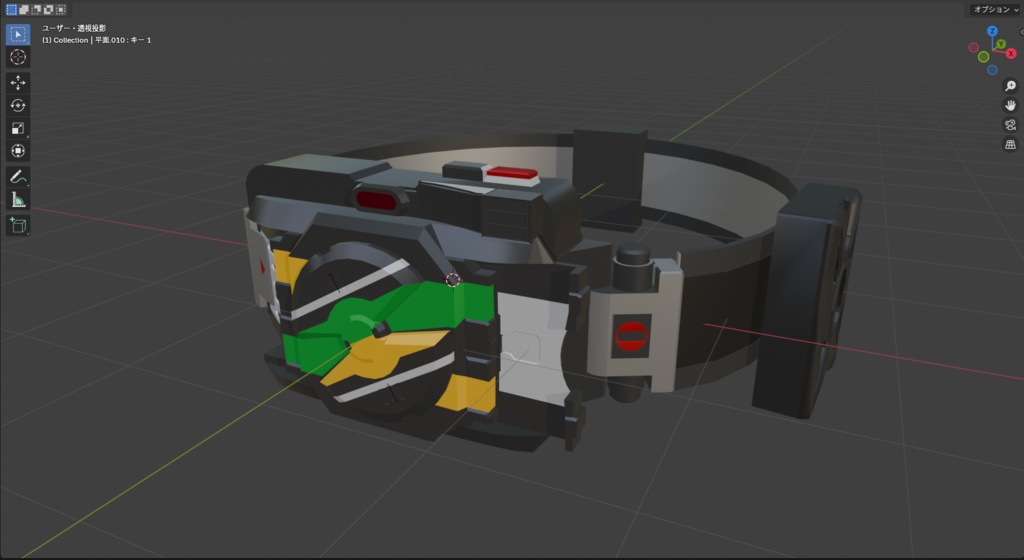Select the Transform tool

[x=18, y=151]
